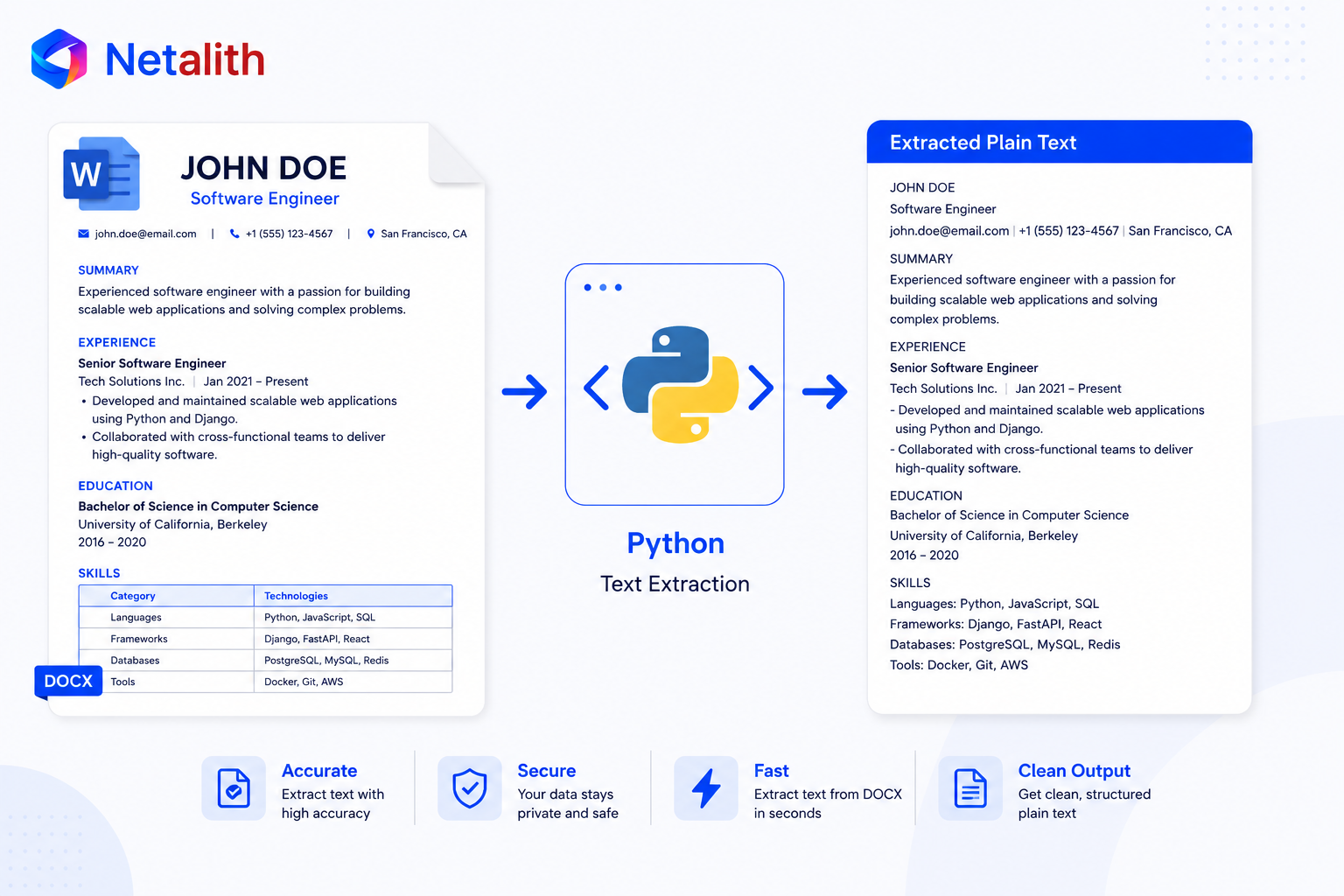Click the Secure shield checkmark icon

coord(470,788)
